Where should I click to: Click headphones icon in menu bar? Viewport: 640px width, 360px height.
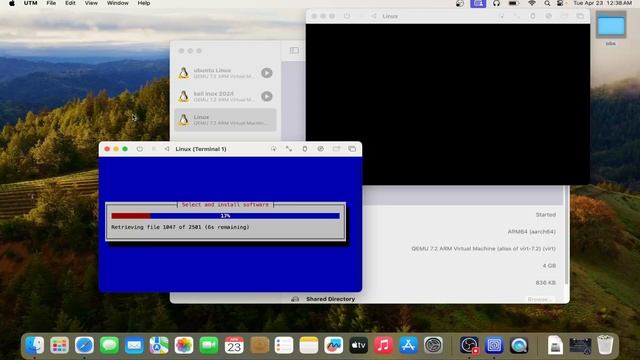(x=496, y=3)
